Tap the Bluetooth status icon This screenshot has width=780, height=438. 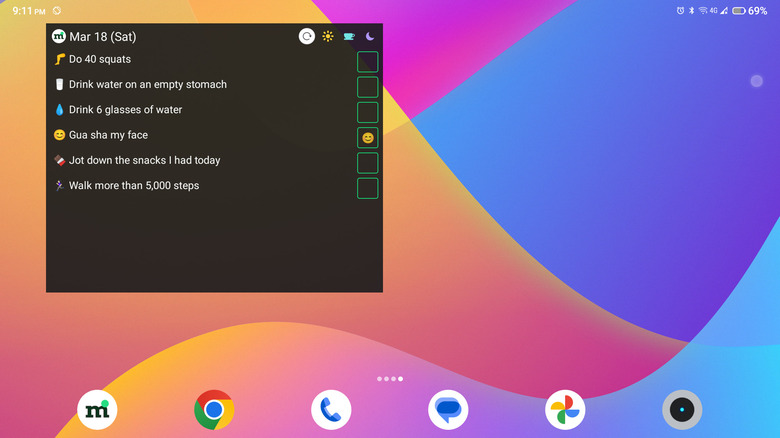691,10
